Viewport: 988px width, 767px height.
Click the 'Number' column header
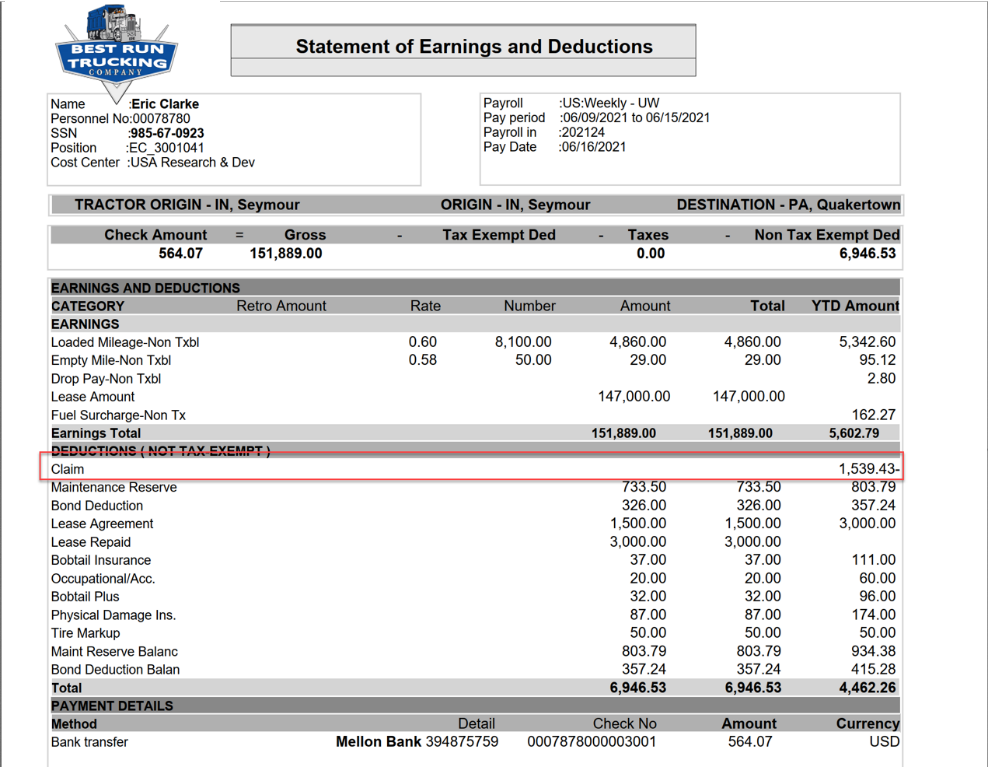pos(529,306)
